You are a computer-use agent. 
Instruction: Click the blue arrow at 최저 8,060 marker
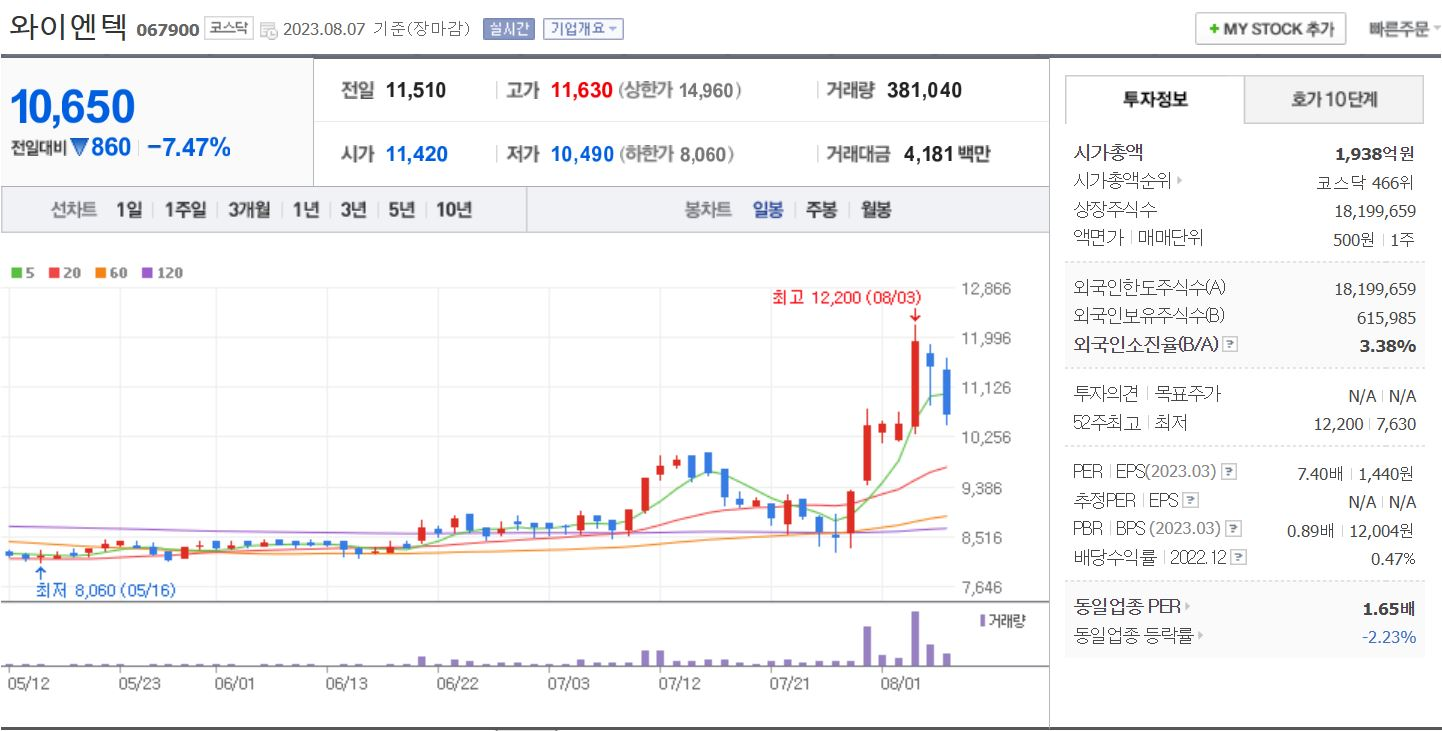click(x=40, y=573)
